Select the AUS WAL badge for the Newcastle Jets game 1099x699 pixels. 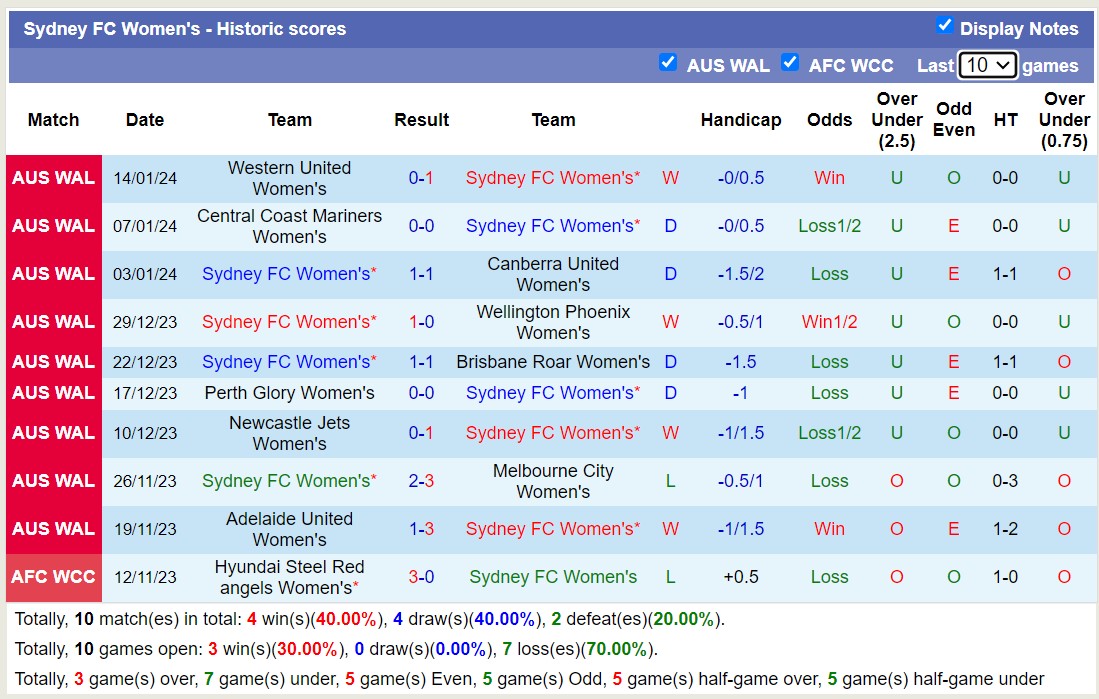pyautogui.click(x=53, y=433)
